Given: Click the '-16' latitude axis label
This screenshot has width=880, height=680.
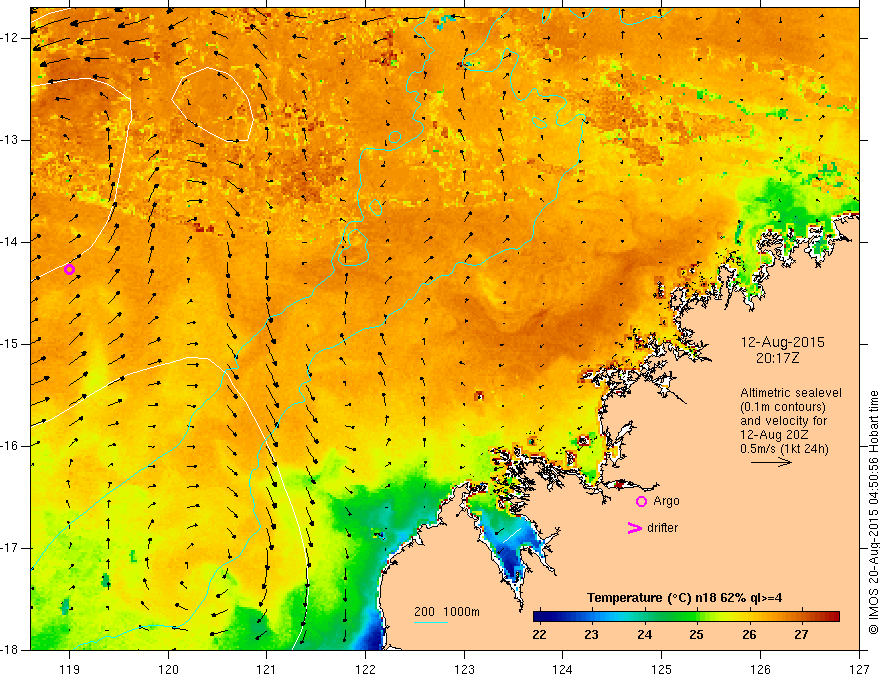Looking at the screenshot, I should tap(10, 446).
